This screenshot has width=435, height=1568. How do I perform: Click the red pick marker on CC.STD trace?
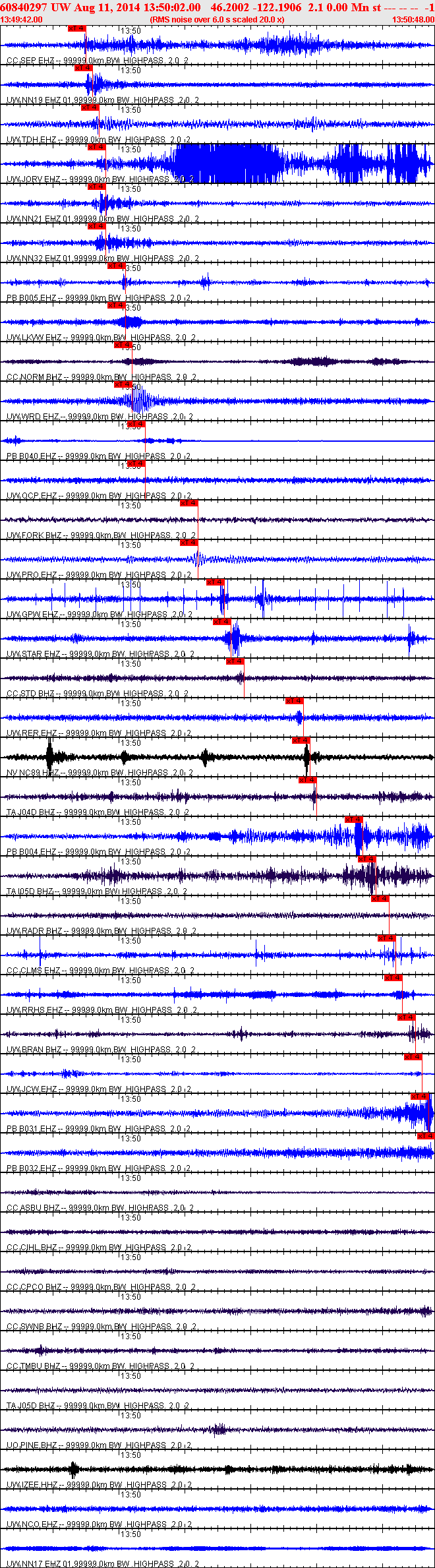click(x=235, y=661)
